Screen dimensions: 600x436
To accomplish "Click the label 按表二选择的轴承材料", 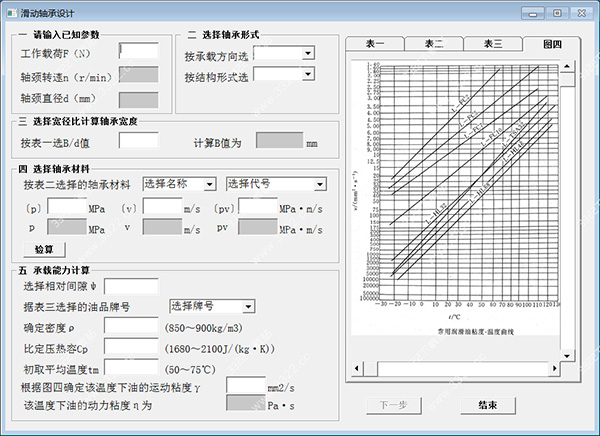I will tap(77, 185).
